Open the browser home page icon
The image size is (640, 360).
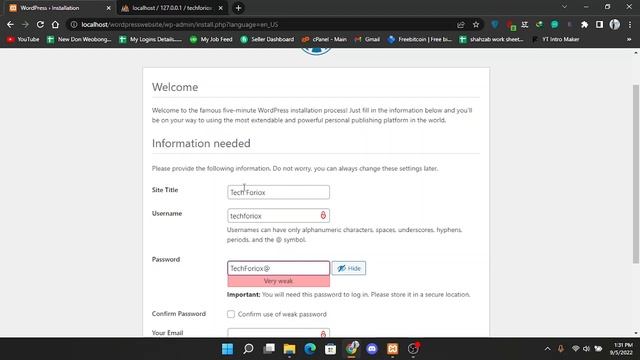tap(55, 24)
